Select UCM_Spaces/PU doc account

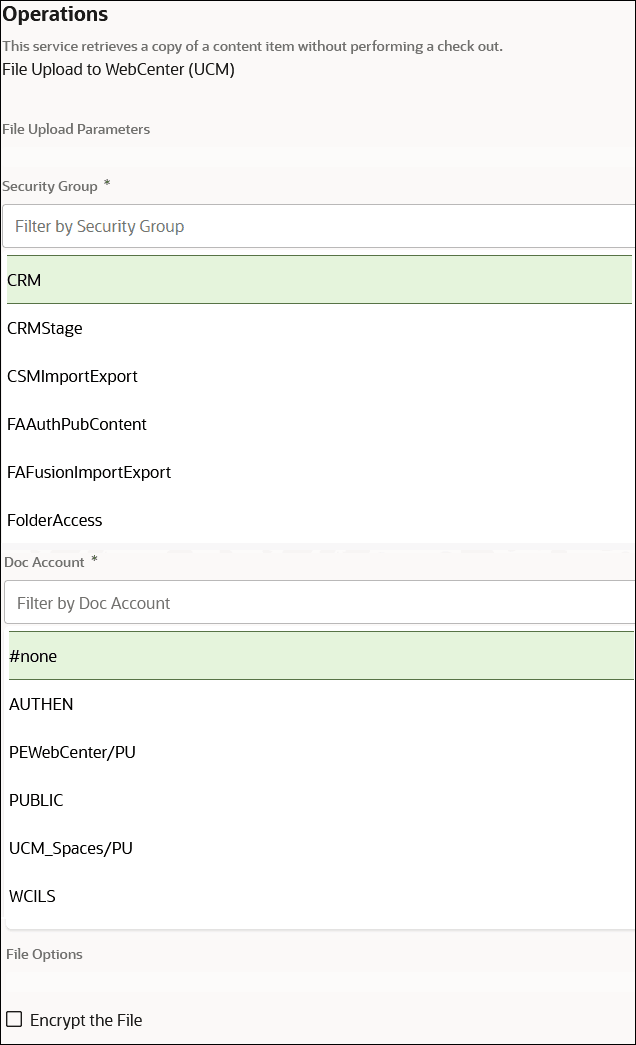[x=318, y=848]
